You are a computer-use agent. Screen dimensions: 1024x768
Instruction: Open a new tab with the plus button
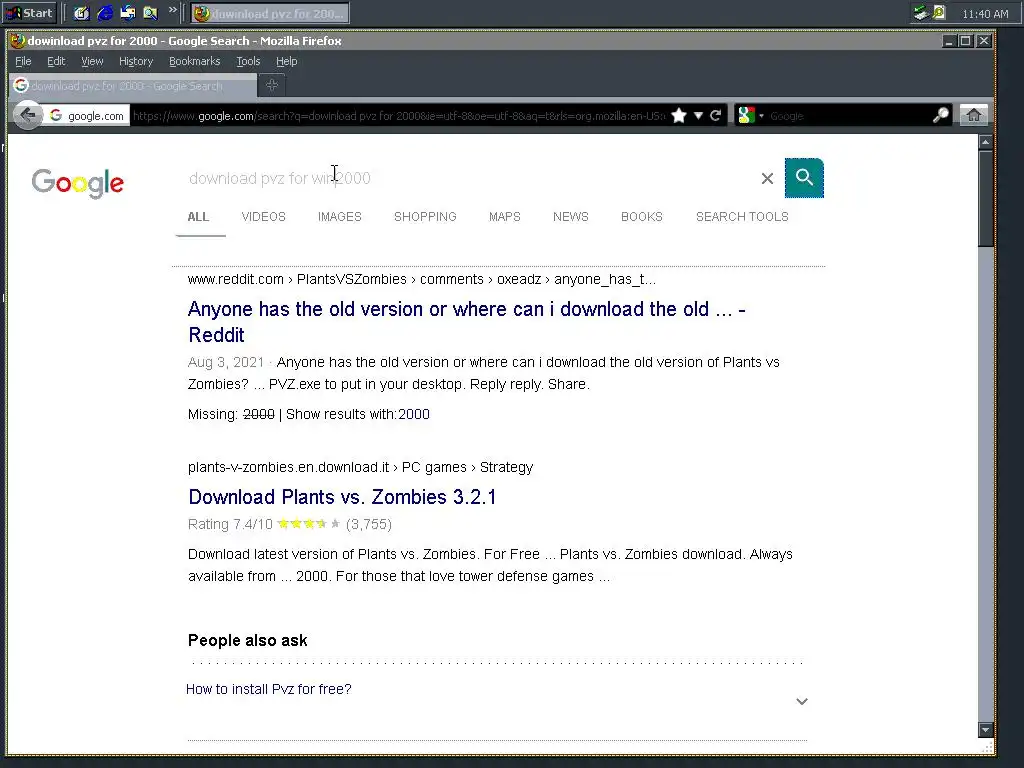click(x=272, y=85)
